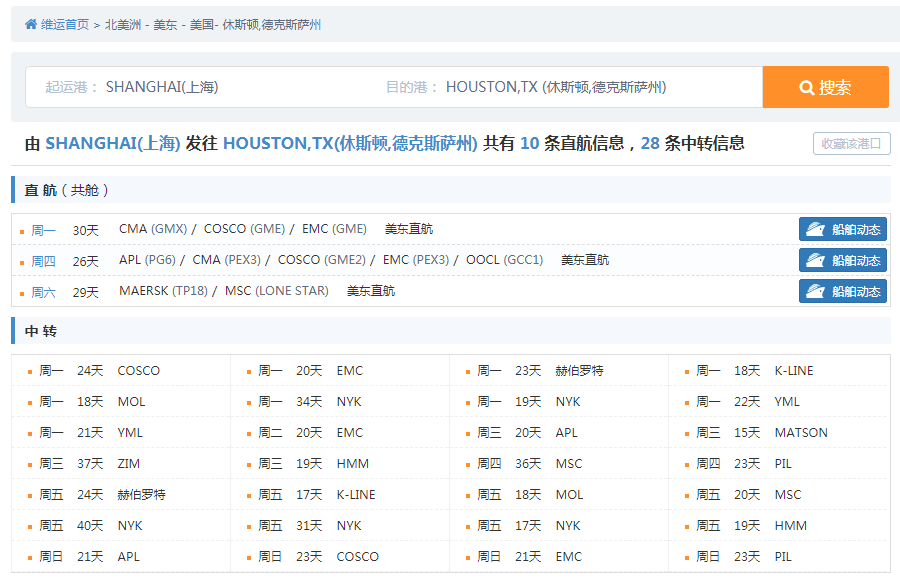Click MAERSK (TP18) carrier in 周六 row
The image size is (900, 579).
pyautogui.click(x=164, y=291)
